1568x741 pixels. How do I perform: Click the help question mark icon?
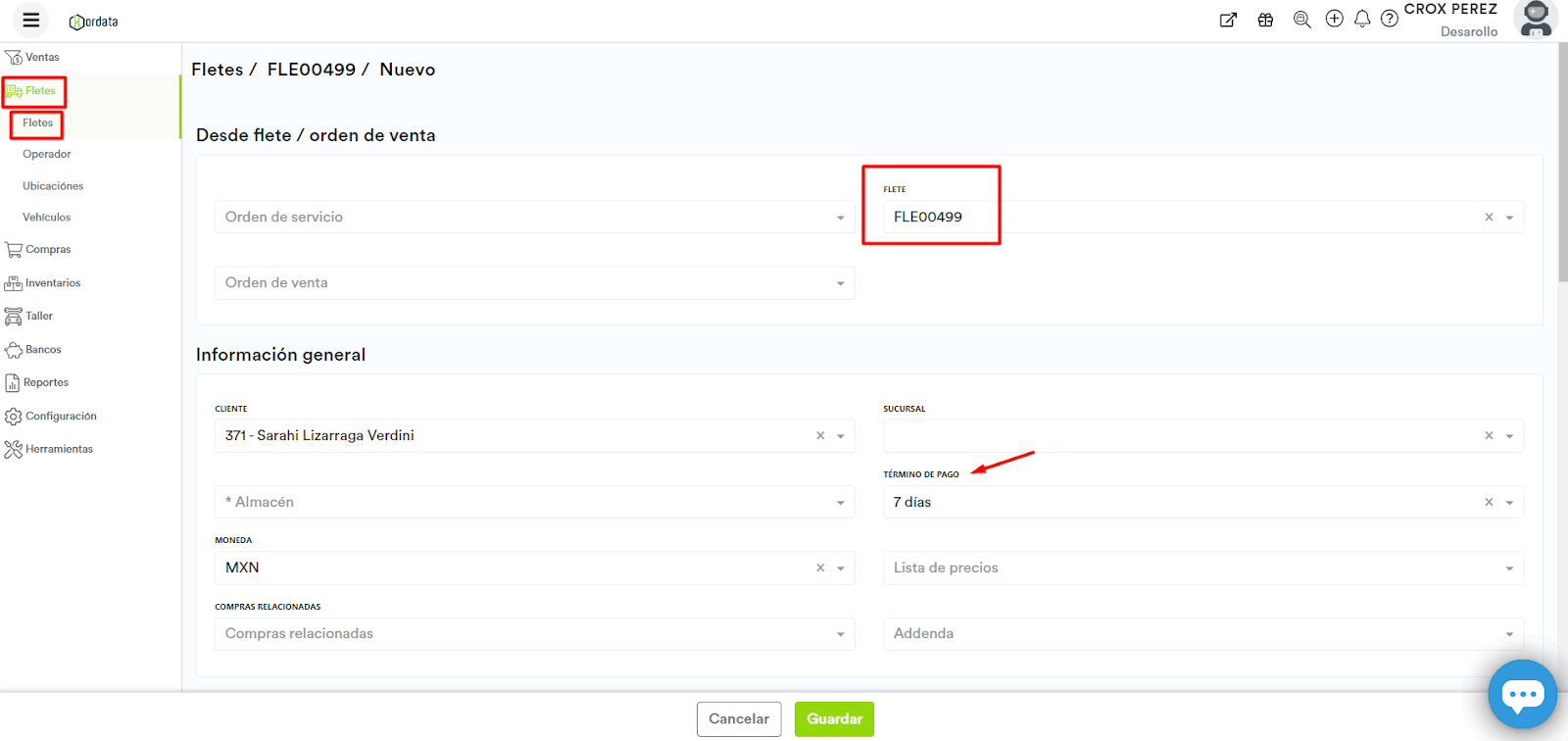click(1390, 19)
